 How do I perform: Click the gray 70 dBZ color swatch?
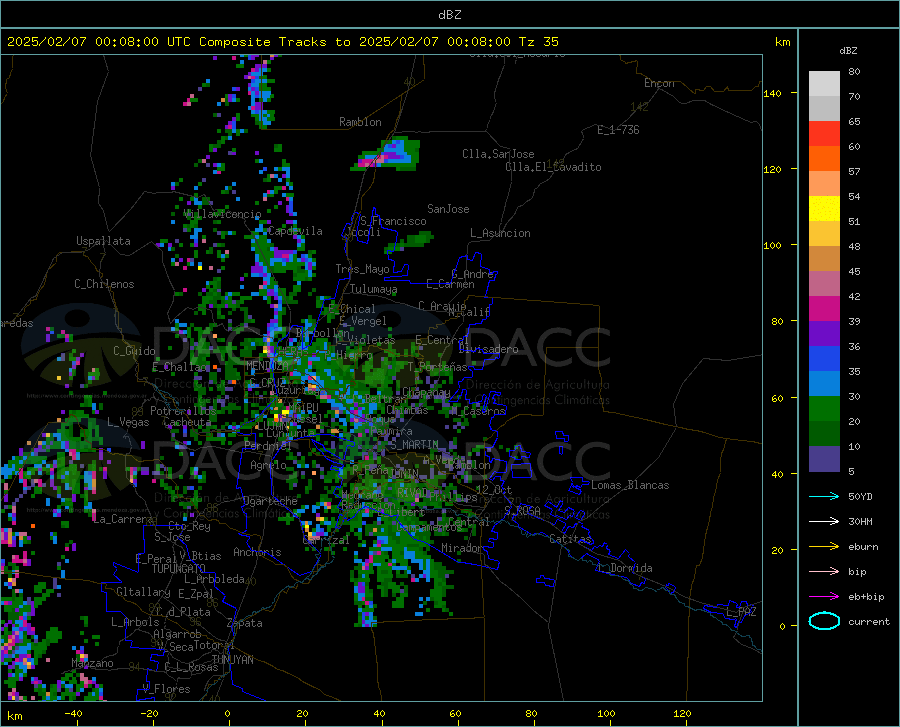coord(824,108)
